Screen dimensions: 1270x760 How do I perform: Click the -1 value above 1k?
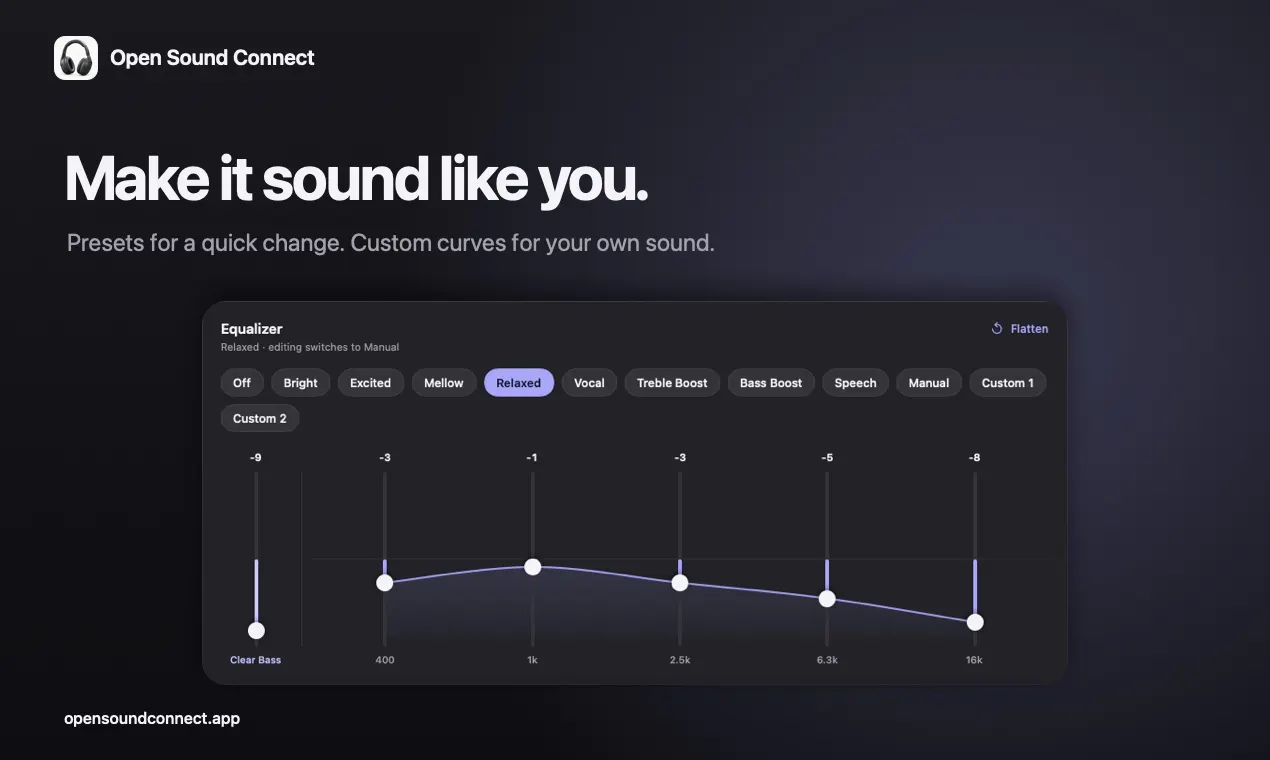pyautogui.click(x=532, y=458)
